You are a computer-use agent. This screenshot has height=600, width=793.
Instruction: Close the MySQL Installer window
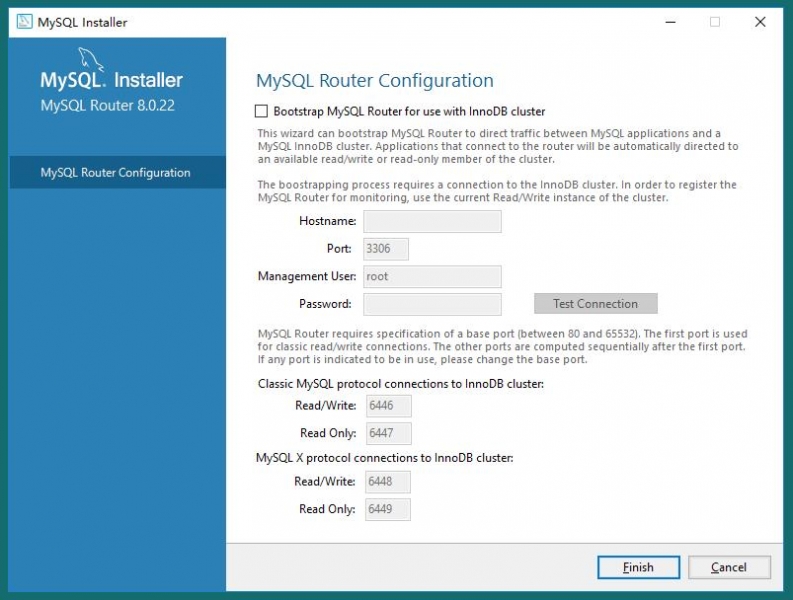(762, 22)
